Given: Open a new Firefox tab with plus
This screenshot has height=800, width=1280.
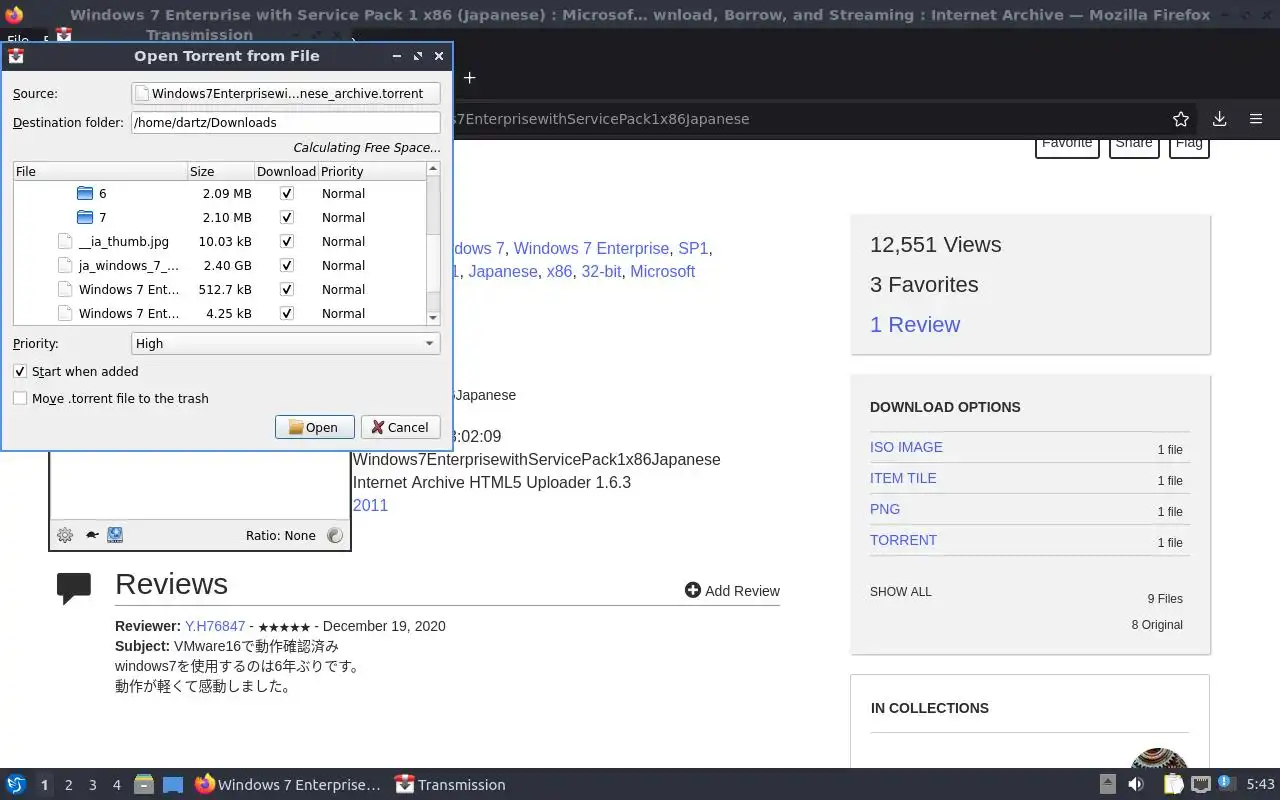Looking at the screenshot, I should point(469,77).
